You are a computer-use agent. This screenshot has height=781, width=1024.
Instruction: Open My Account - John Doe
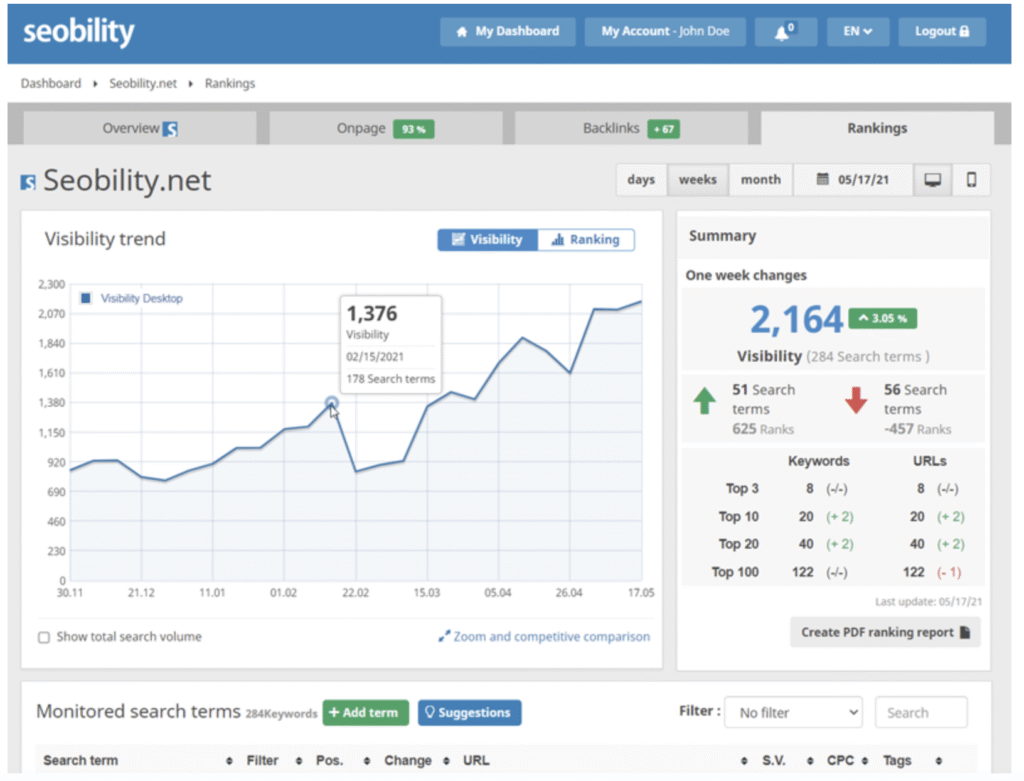[x=665, y=31]
